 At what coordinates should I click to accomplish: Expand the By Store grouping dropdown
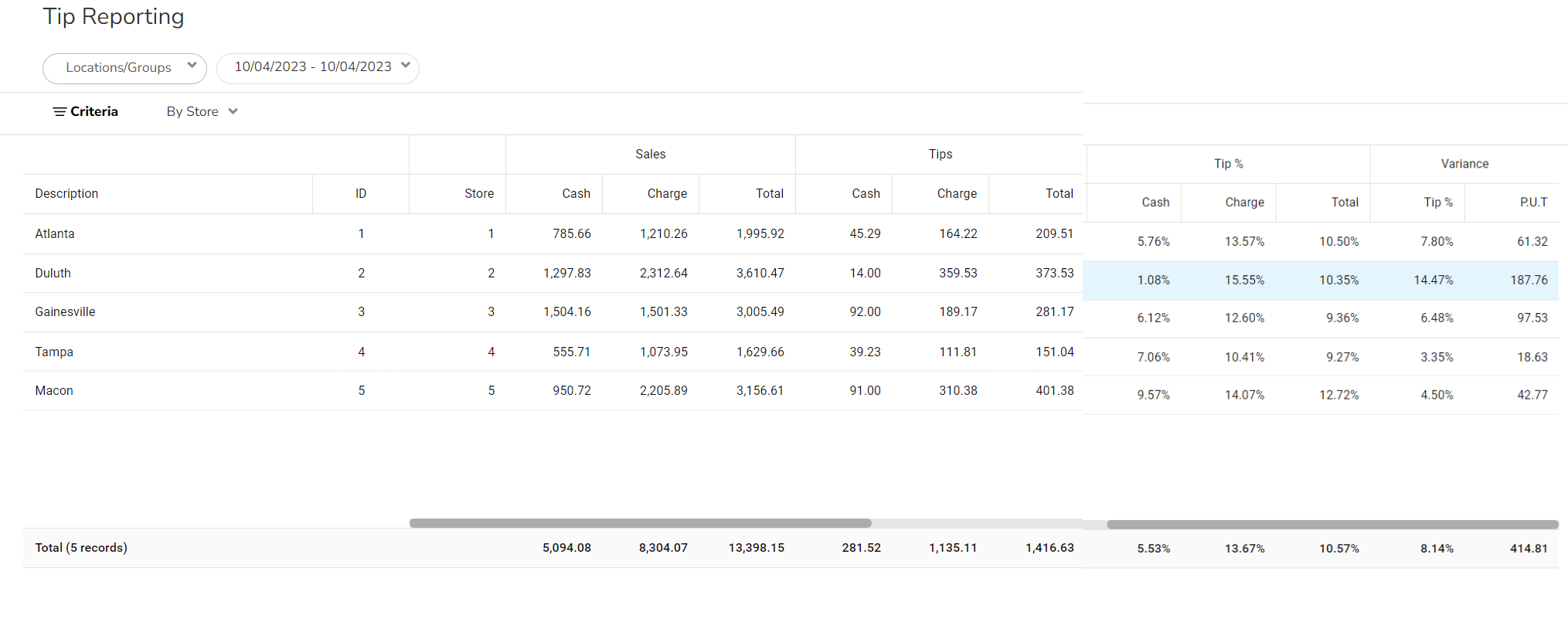[202, 112]
